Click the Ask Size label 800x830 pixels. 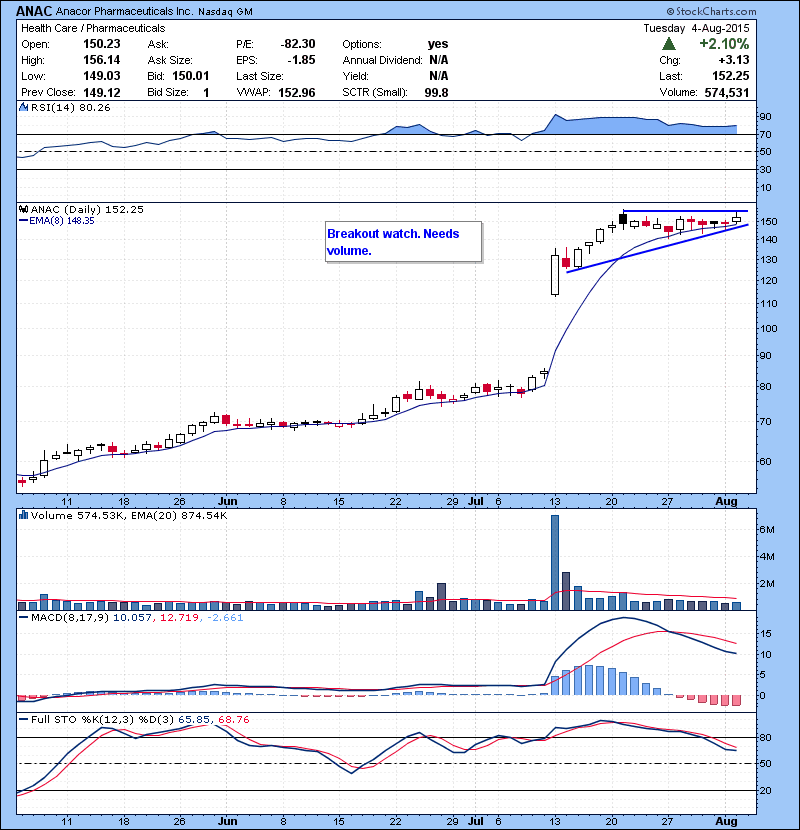click(x=170, y=60)
